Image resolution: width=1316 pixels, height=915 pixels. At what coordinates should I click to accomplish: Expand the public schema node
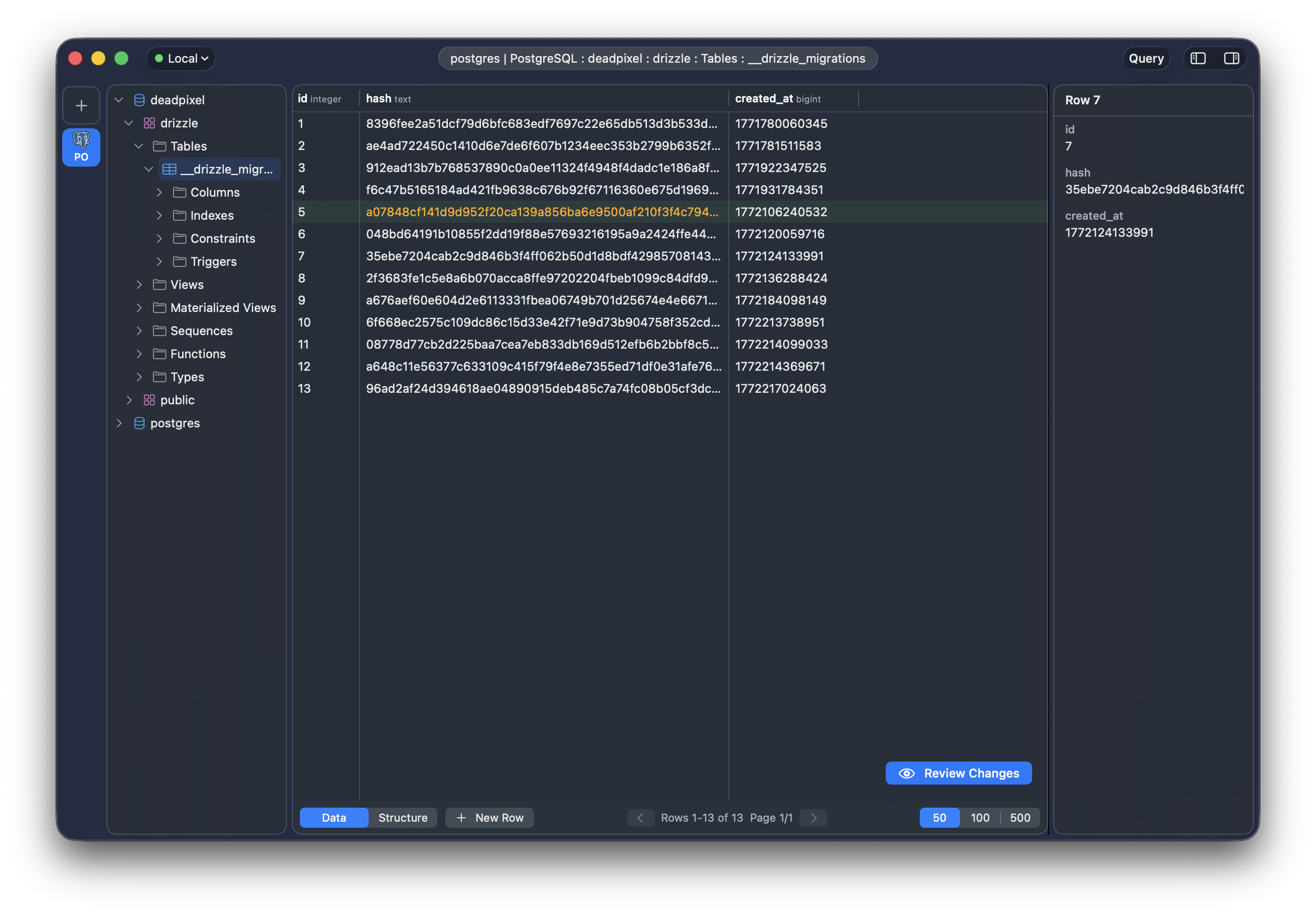(129, 400)
